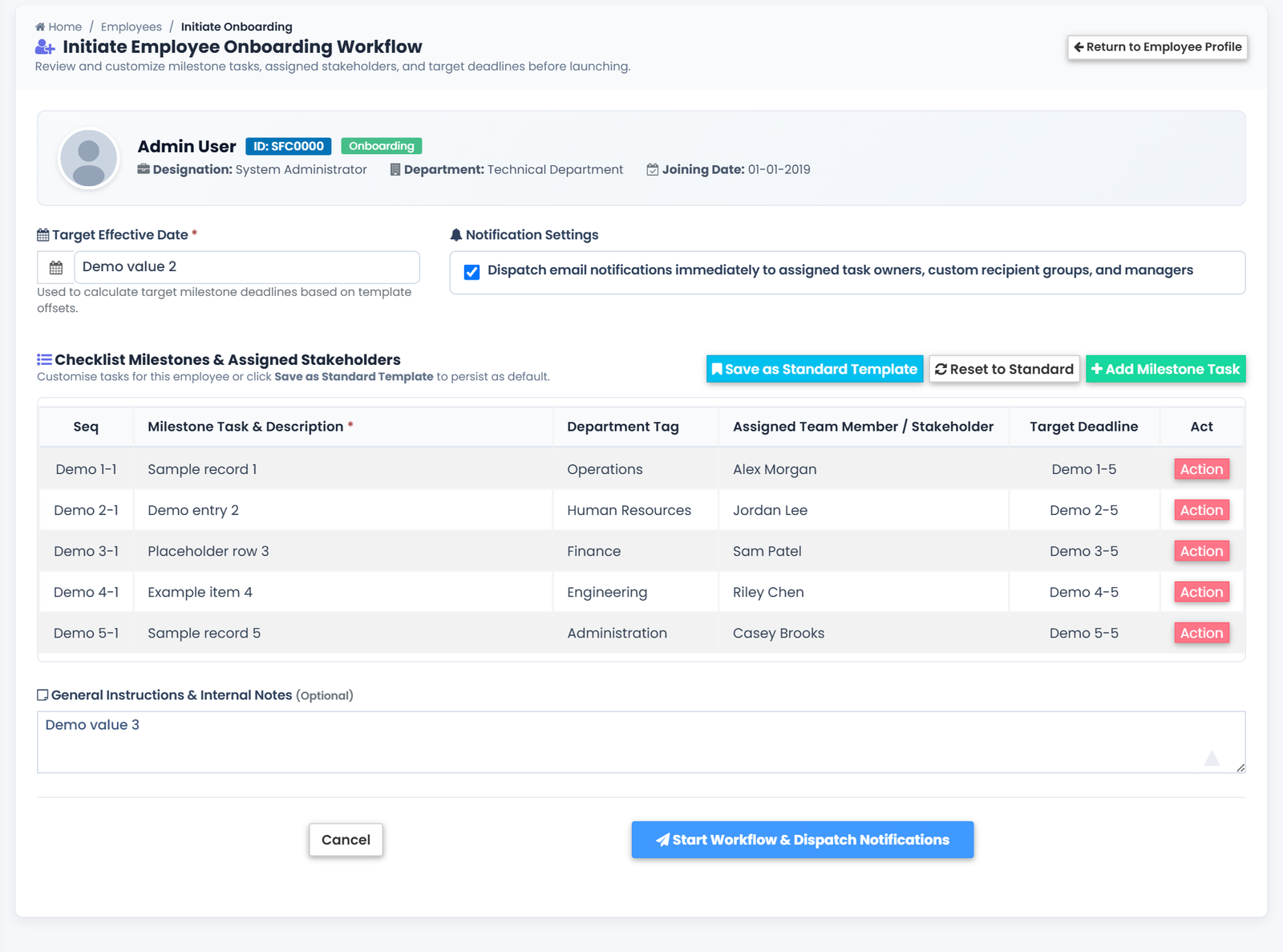Click the Cancel button
The width and height of the screenshot is (1283, 952).
pyautogui.click(x=346, y=840)
